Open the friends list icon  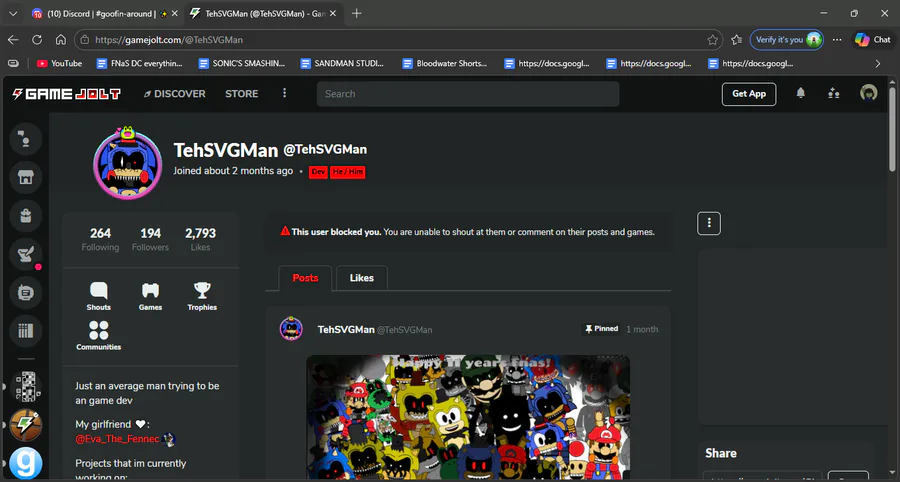click(x=834, y=93)
